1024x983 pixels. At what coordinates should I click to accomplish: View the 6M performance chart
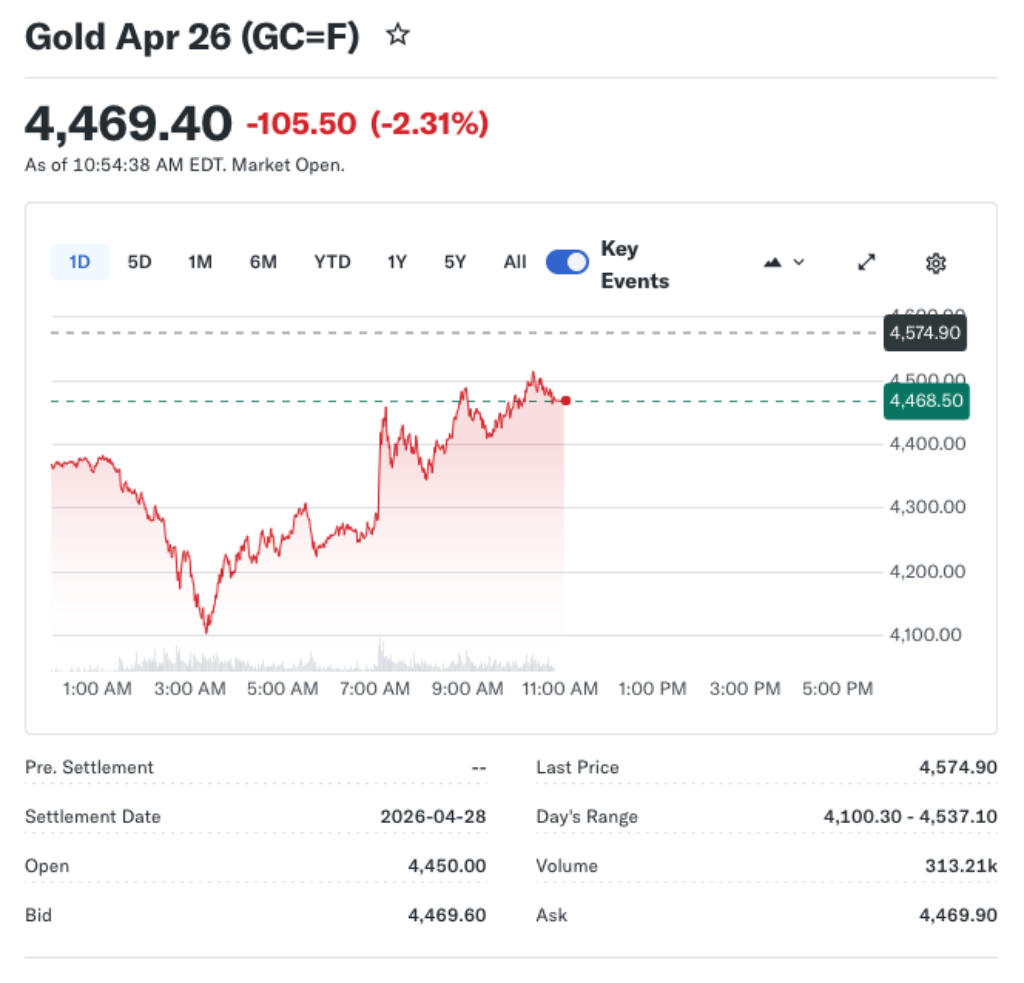263,261
